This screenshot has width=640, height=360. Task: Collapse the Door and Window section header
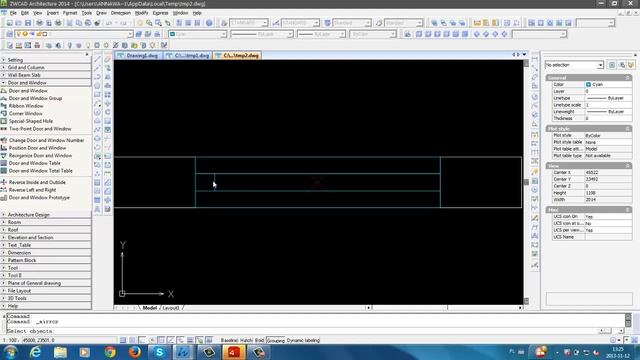pyautogui.click(x=45, y=83)
